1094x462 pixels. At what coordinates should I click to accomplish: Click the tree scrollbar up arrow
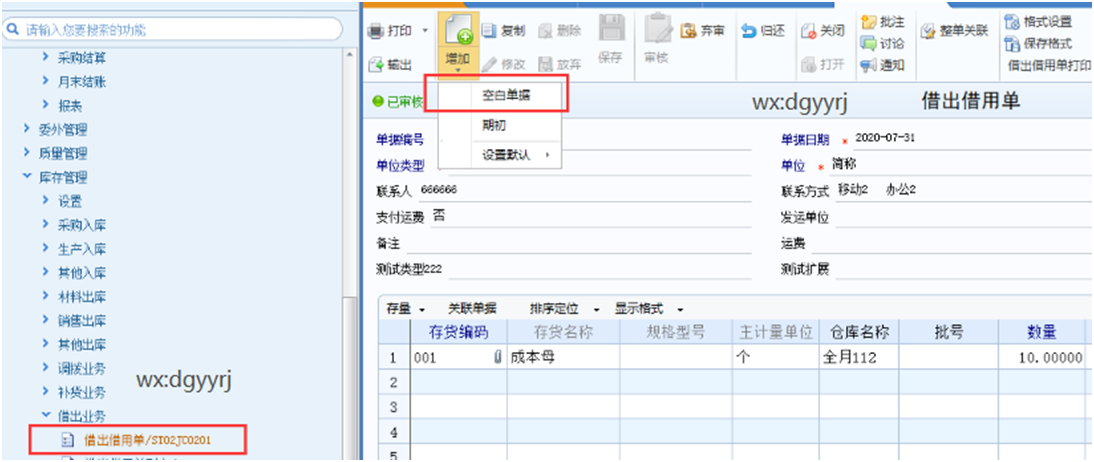[x=351, y=55]
